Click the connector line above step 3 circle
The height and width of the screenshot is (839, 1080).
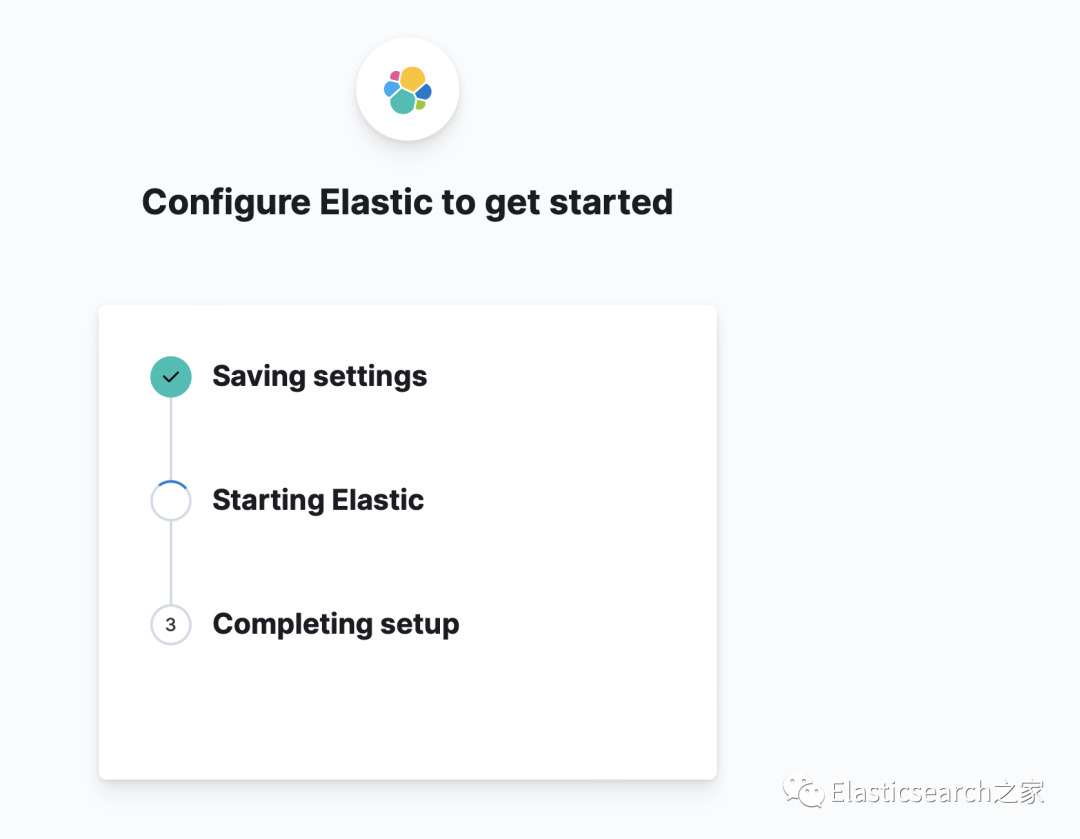[171, 562]
